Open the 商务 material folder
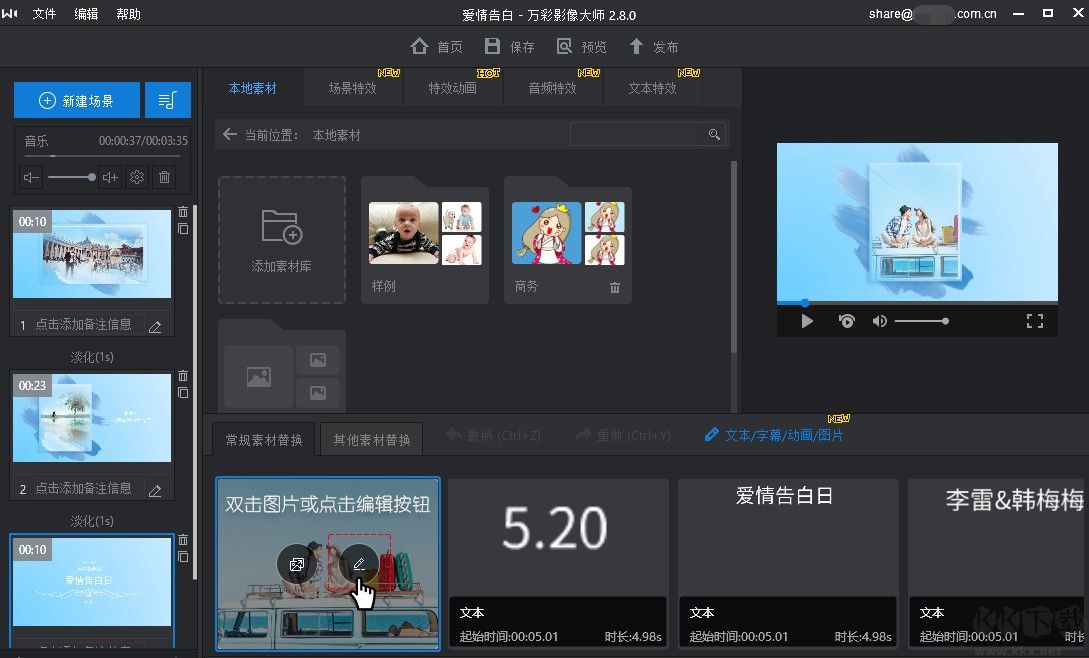 [568, 235]
